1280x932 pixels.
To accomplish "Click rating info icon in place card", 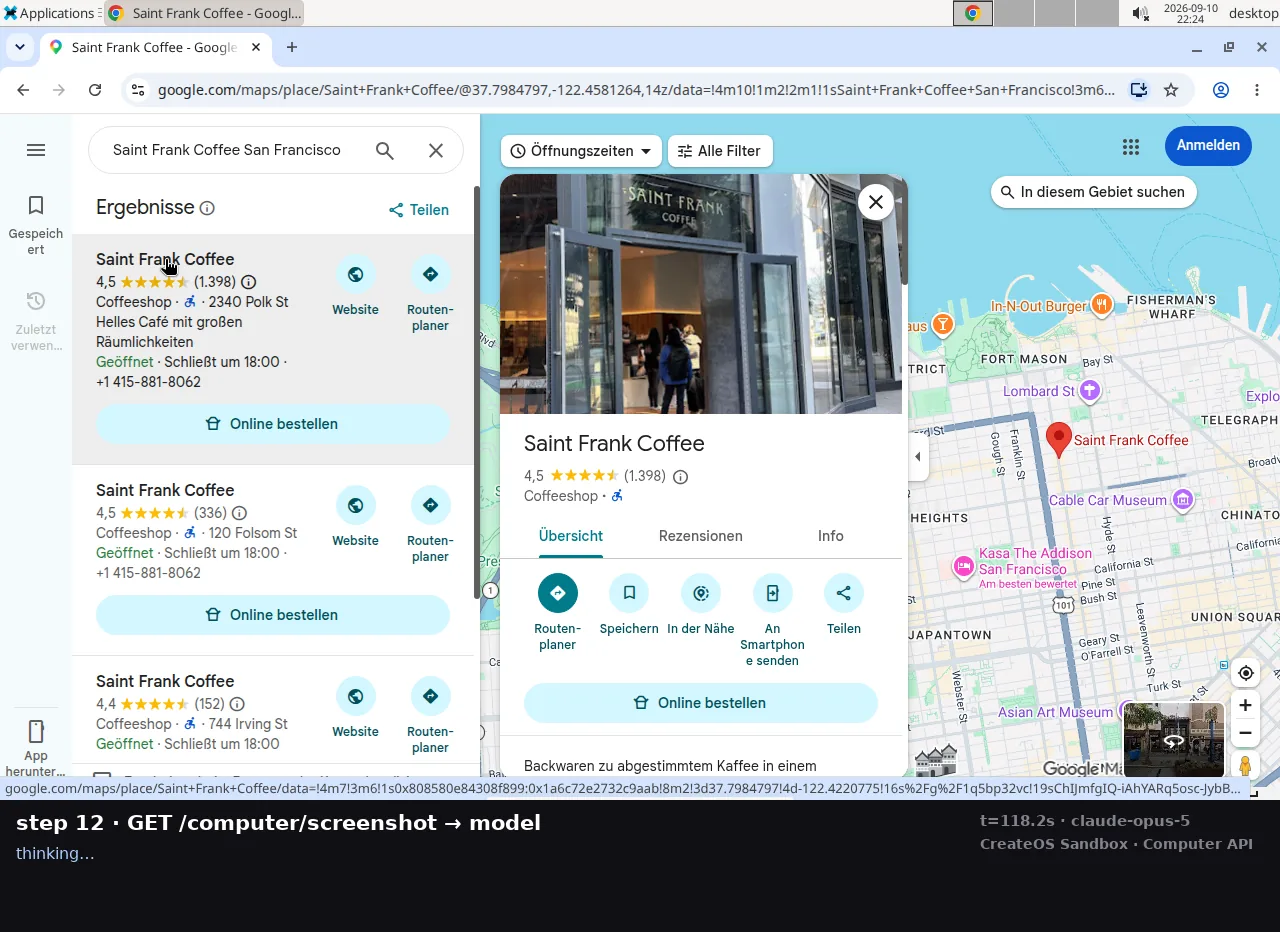I will click(x=681, y=477).
